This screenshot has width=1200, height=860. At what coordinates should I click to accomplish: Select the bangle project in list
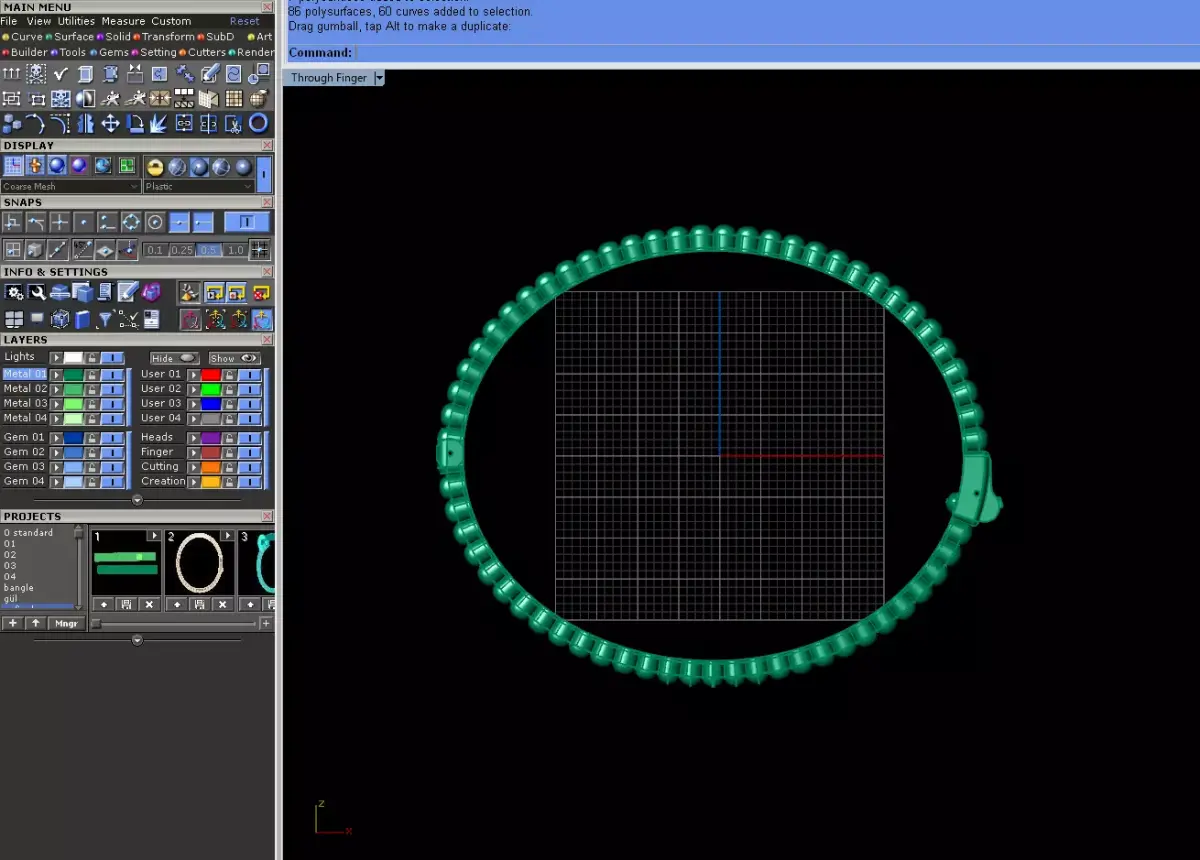19,588
